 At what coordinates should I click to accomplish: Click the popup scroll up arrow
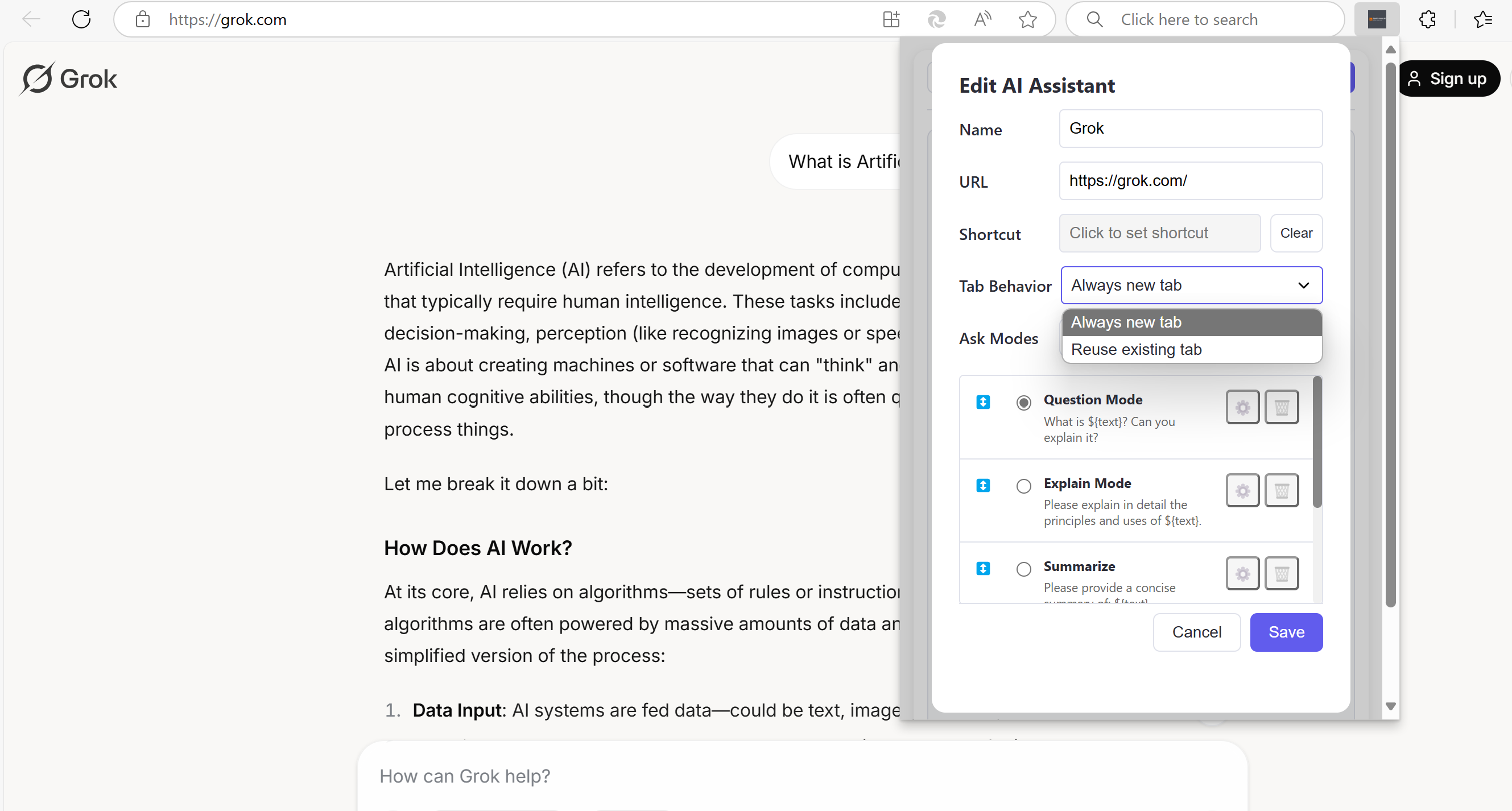click(1390, 50)
